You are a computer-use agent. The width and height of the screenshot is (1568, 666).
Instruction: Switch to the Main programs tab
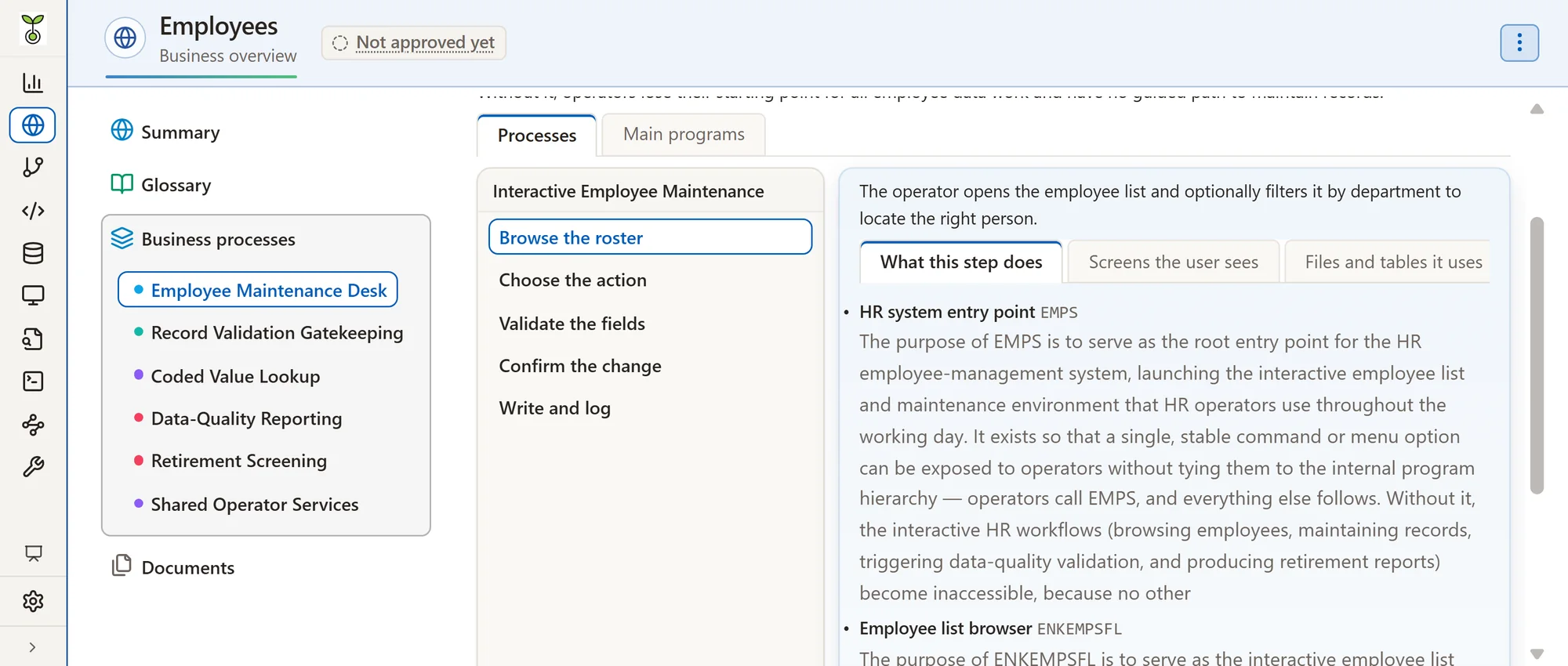coord(684,135)
